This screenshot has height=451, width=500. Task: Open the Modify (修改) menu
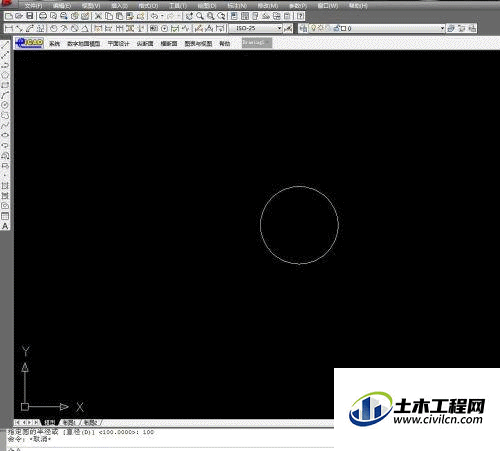click(268, 5)
